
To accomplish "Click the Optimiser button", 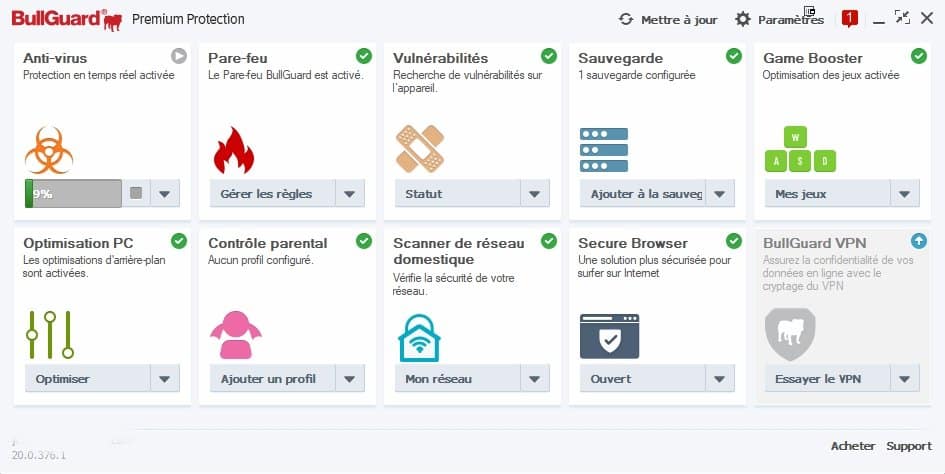I will coord(87,379).
